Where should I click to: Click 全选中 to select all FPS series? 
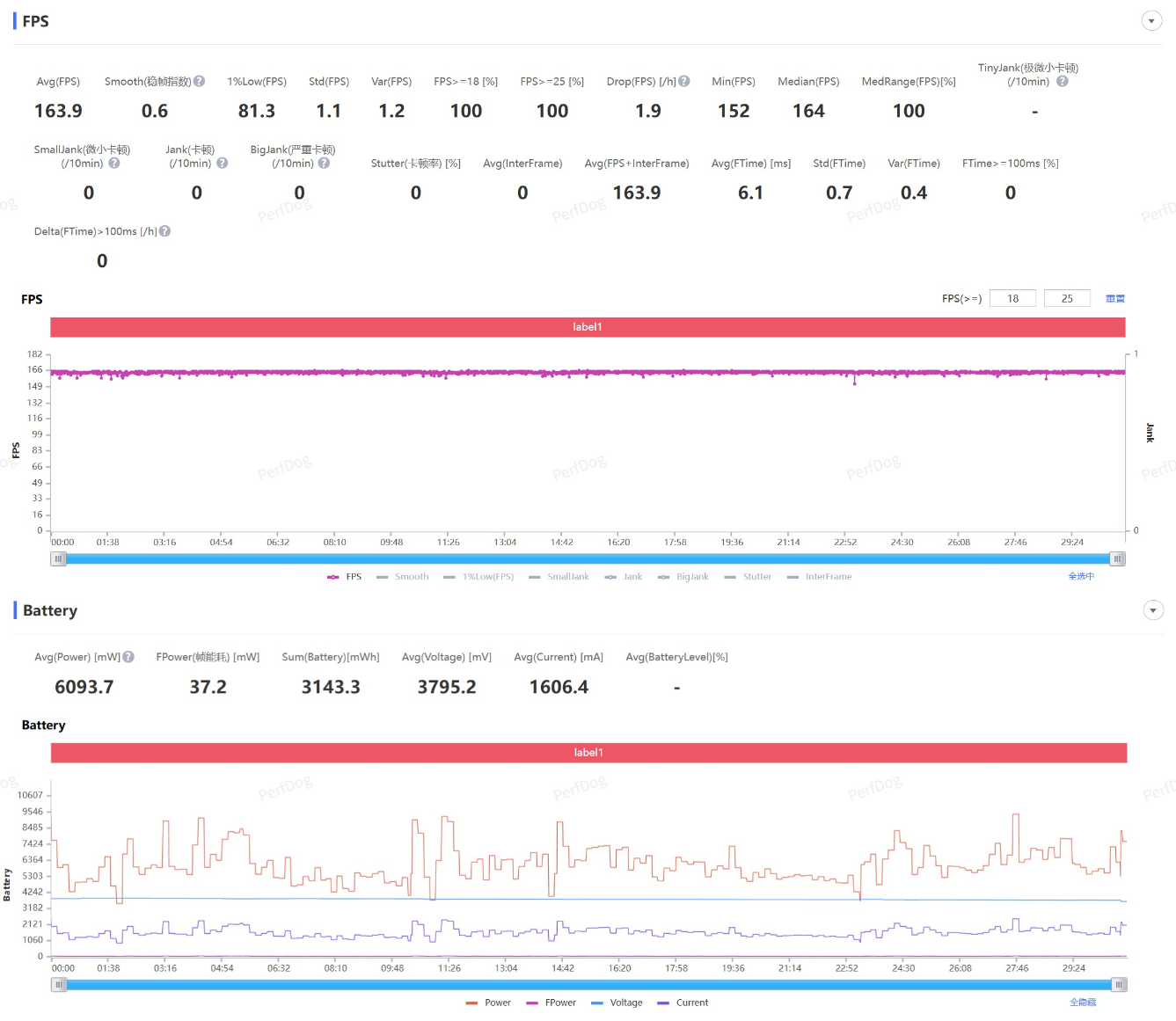[1081, 577]
